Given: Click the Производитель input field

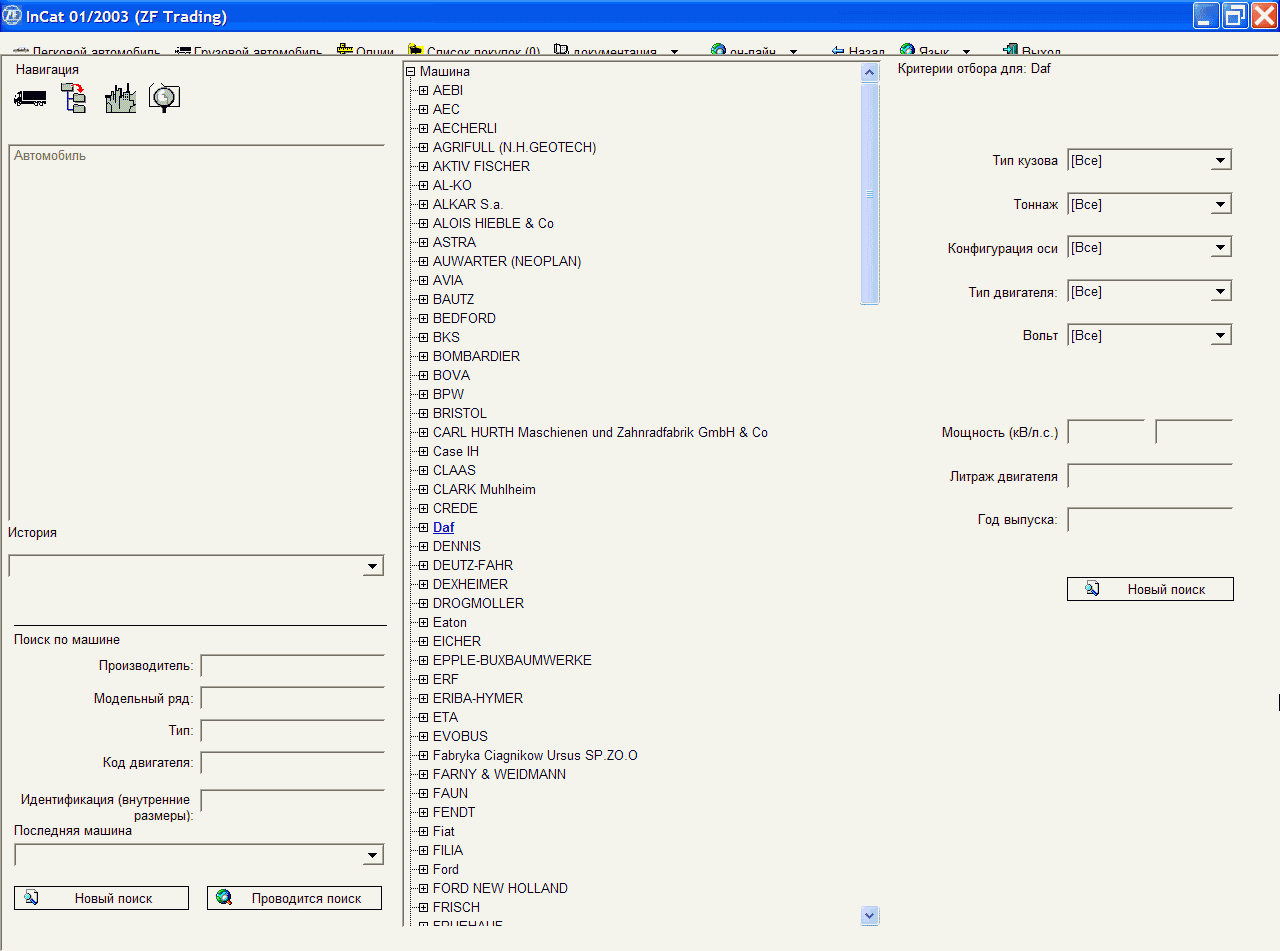Looking at the screenshot, I should tap(293, 666).
